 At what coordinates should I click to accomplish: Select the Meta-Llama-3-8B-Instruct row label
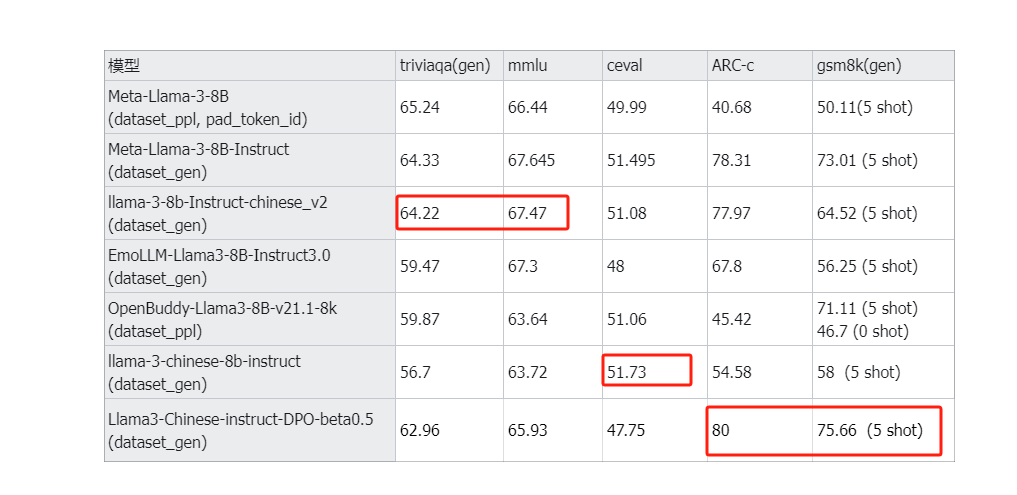[250, 160]
